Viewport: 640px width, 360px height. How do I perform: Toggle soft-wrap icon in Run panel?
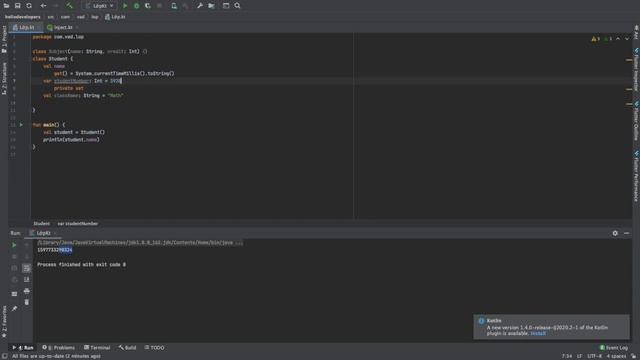click(x=27, y=268)
